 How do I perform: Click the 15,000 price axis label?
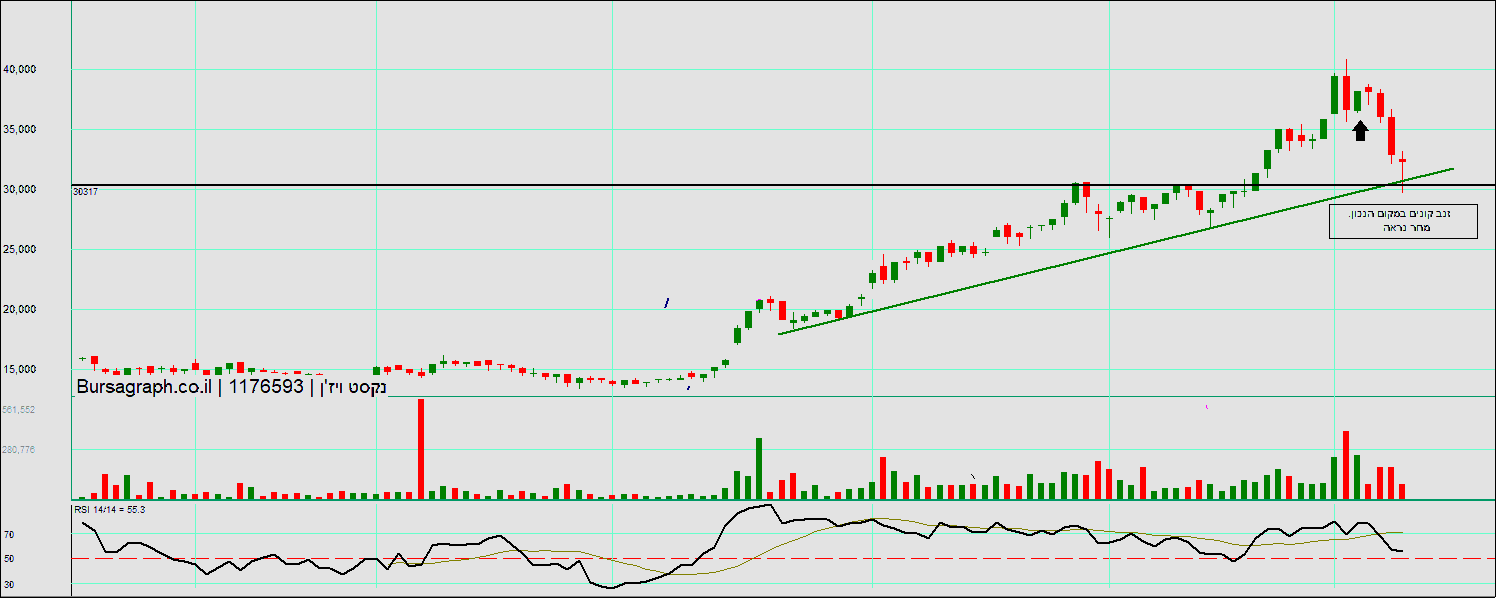coord(48,370)
